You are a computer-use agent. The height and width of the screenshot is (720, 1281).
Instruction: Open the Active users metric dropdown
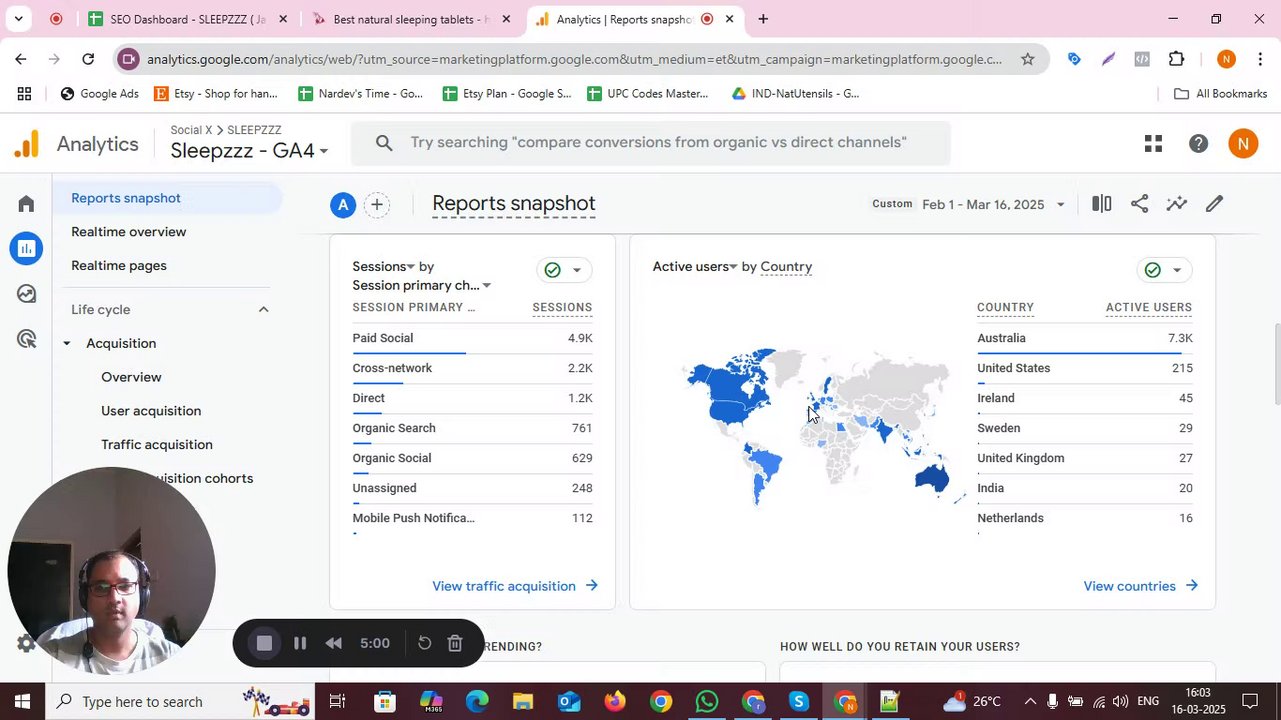pos(695,267)
